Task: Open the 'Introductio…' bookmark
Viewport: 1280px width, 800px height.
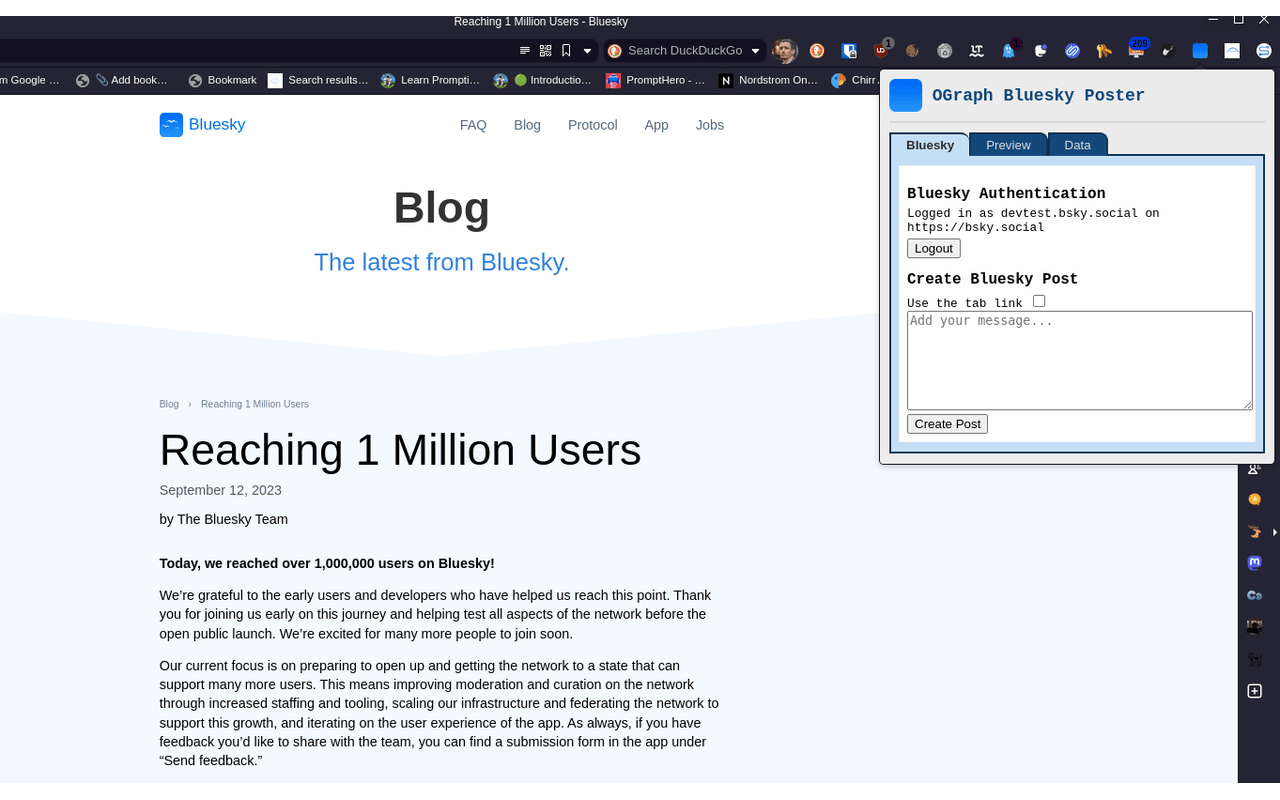Action: (542, 80)
